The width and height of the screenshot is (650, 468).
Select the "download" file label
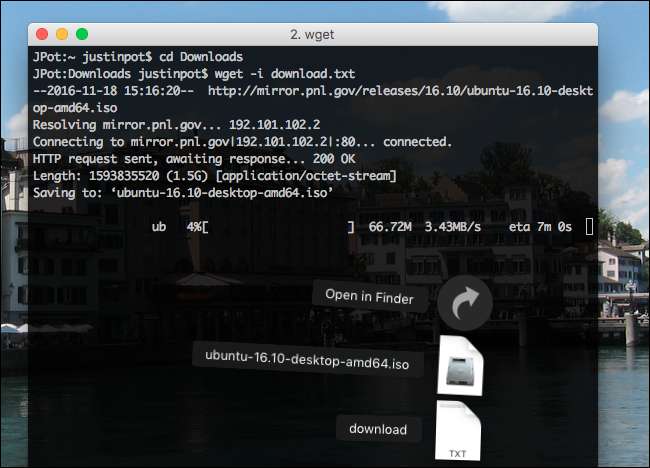click(378, 429)
